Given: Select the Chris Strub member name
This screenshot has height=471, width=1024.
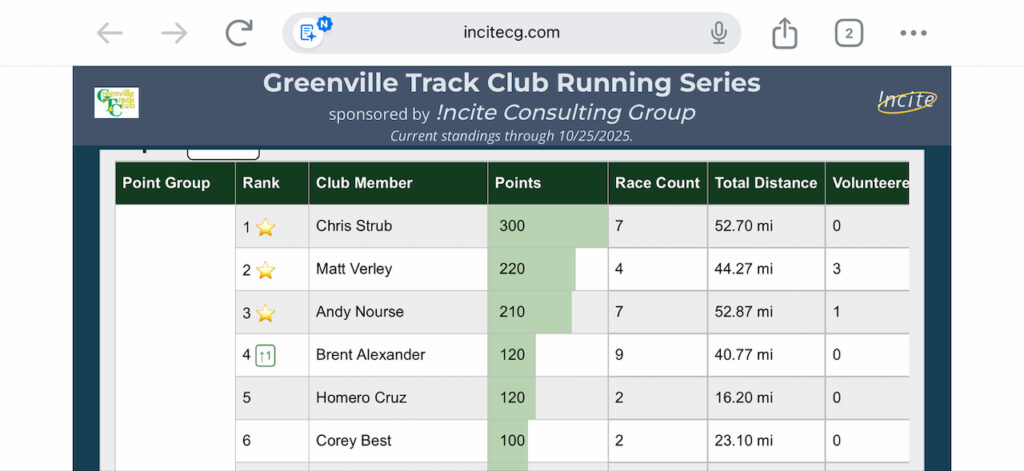Looking at the screenshot, I should pos(354,226).
